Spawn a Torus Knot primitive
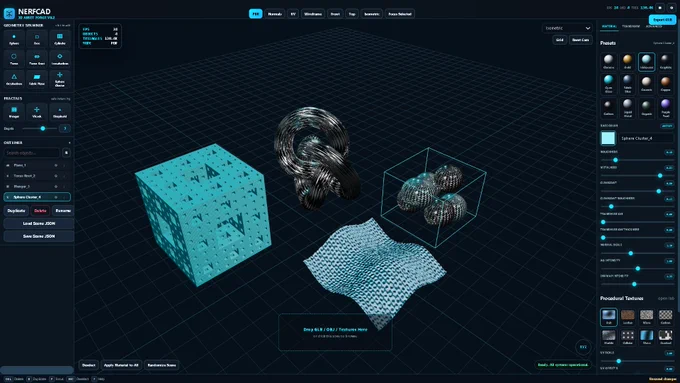The width and height of the screenshot is (680, 383). [x=37, y=59]
